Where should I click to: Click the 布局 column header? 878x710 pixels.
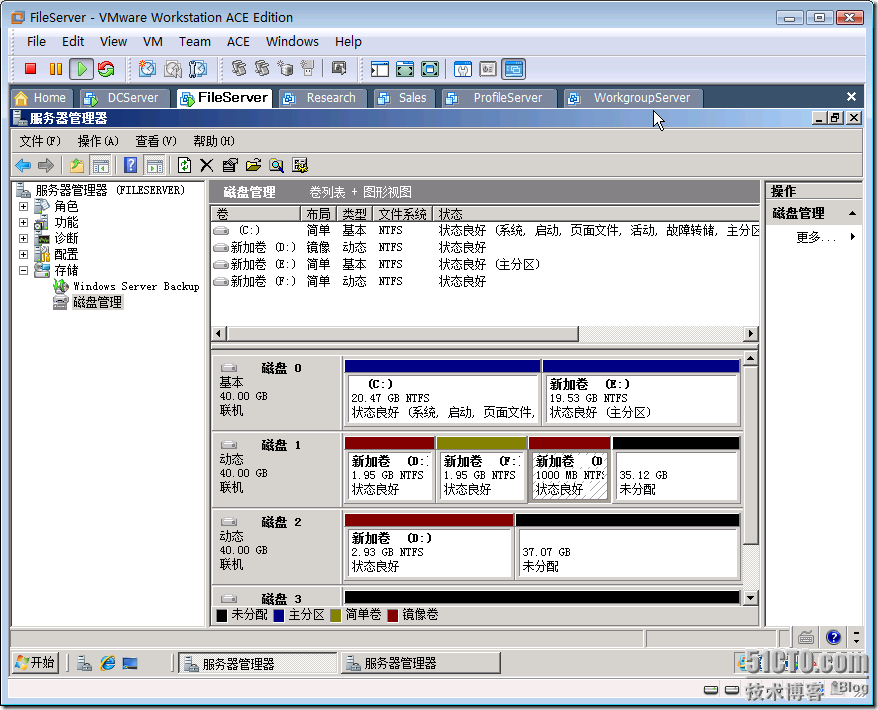[318, 214]
